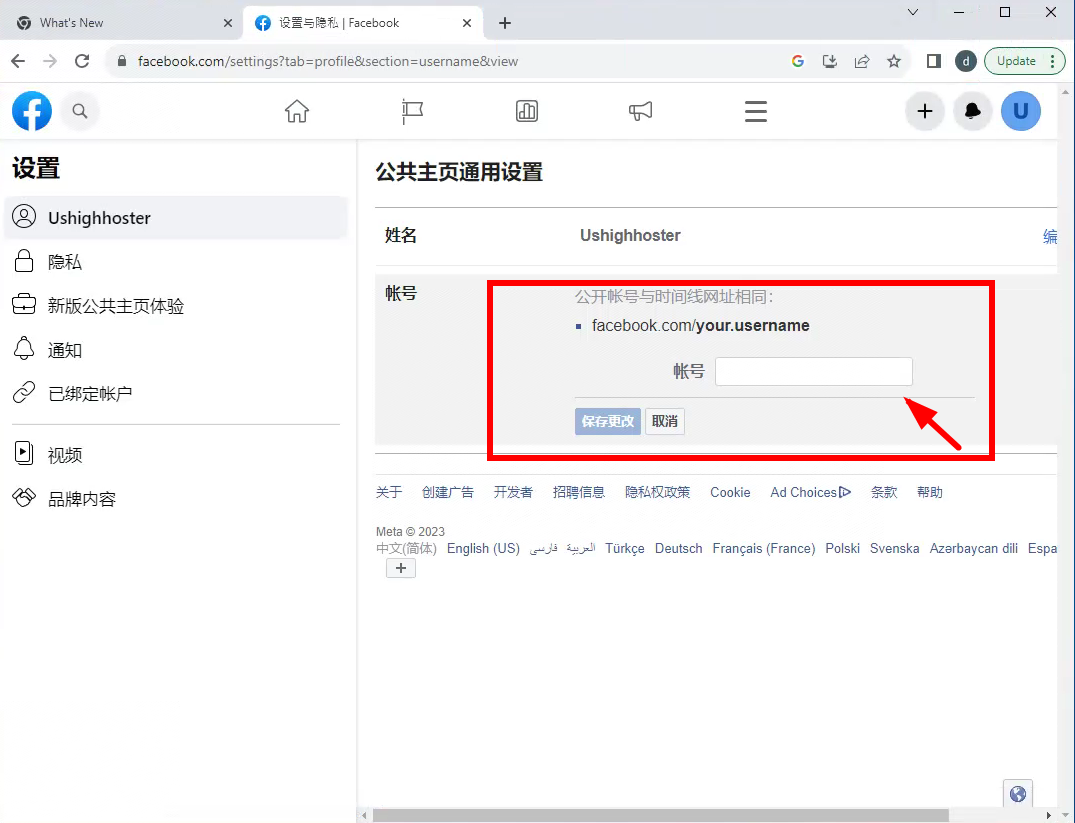The height and width of the screenshot is (823, 1075).
Task: Click the Insights chart icon
Action: click(x=527, y=111)
